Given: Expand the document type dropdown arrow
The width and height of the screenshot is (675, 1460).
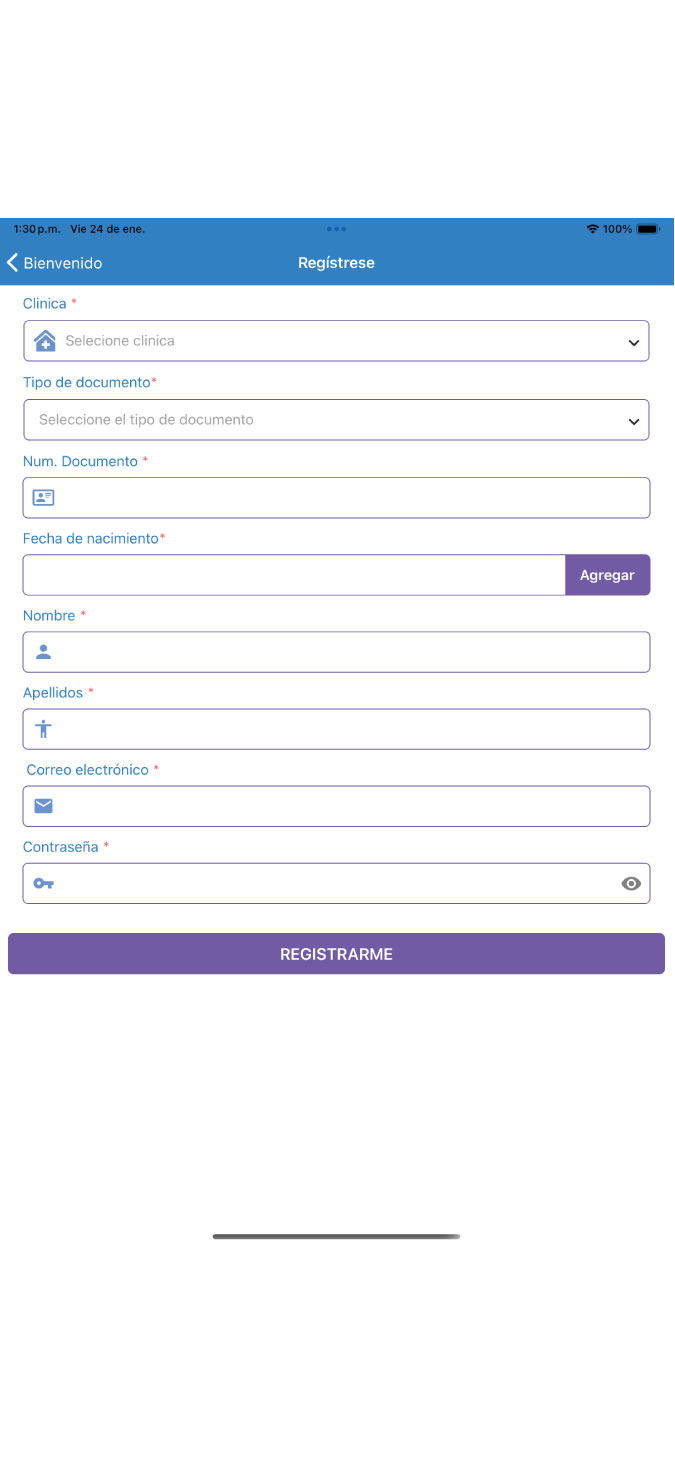Looking at the screenshot, I should (x=633, y=421).
